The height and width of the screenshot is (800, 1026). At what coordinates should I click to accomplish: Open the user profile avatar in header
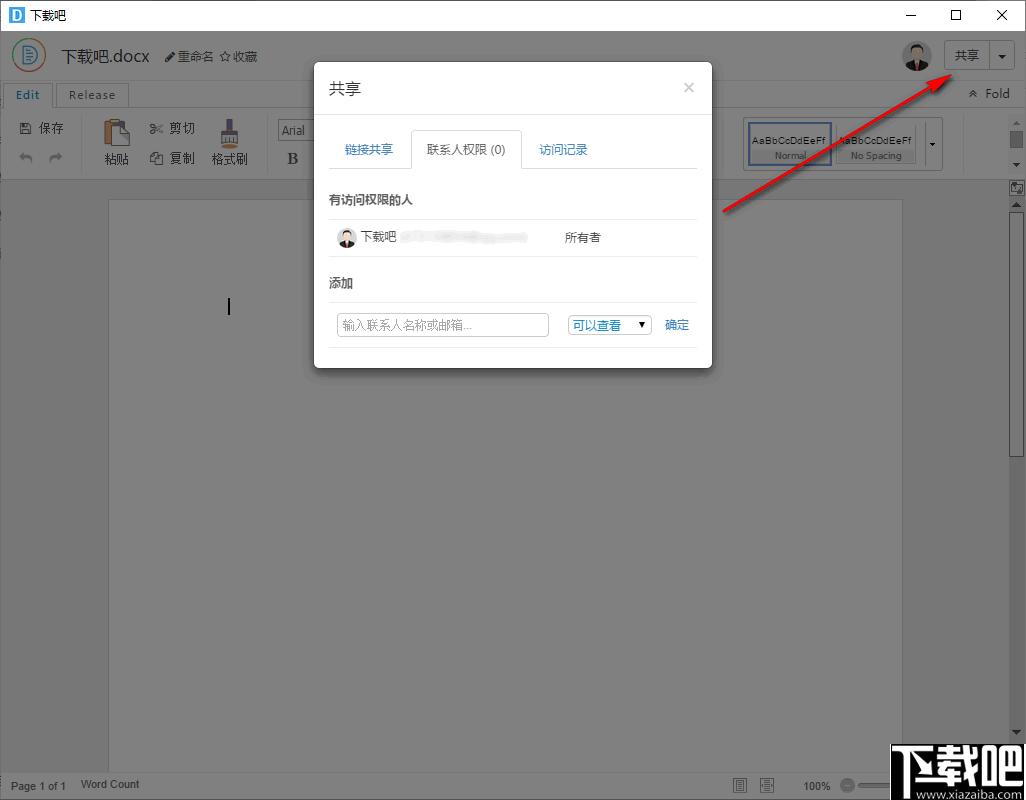(x=917, y=56)
